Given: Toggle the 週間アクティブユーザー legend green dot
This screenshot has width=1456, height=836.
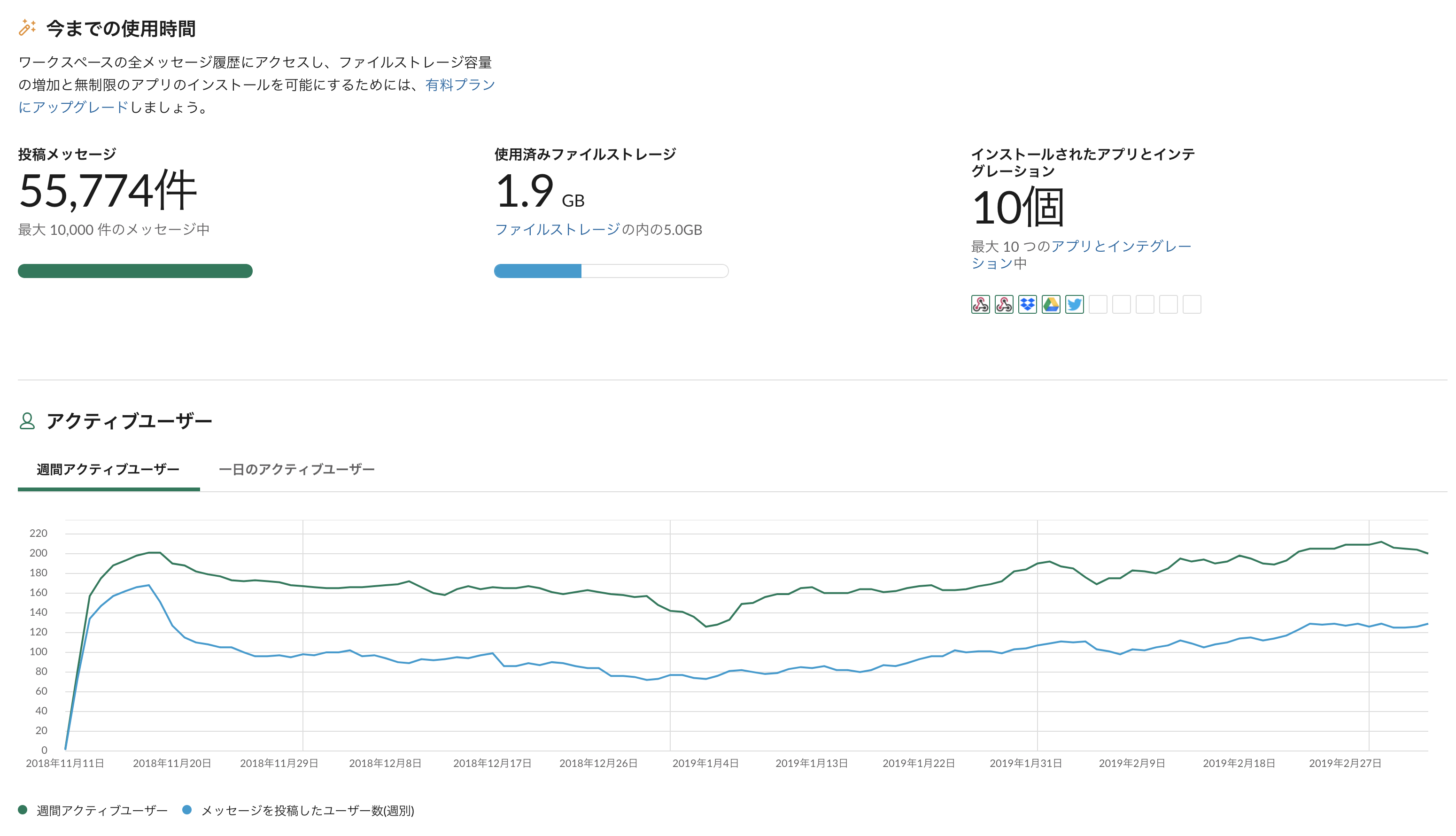Looking at the screenshot, I should coord(23,810).
